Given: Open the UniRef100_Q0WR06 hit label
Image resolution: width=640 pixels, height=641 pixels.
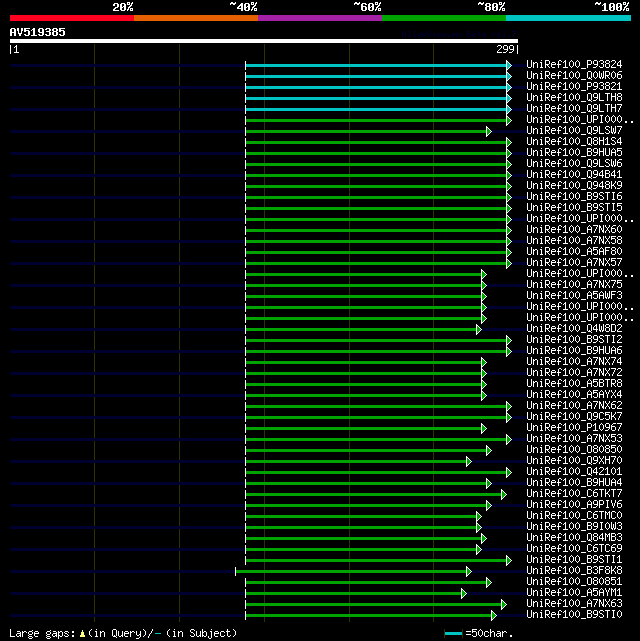Looking at the screenshot, I should coord(574,76).
